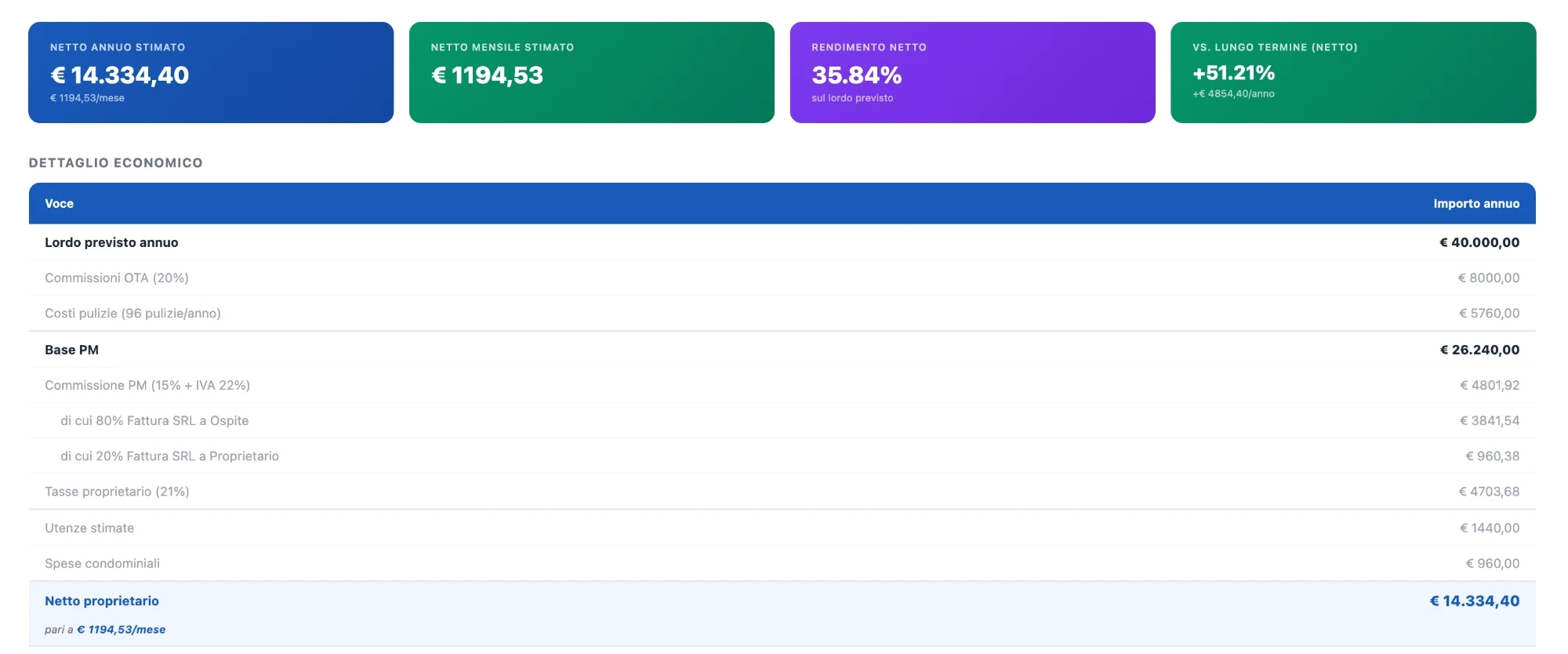Click the Importo annuo column header
Viewport: 1568px width, 654px height.
point(1476,203)
